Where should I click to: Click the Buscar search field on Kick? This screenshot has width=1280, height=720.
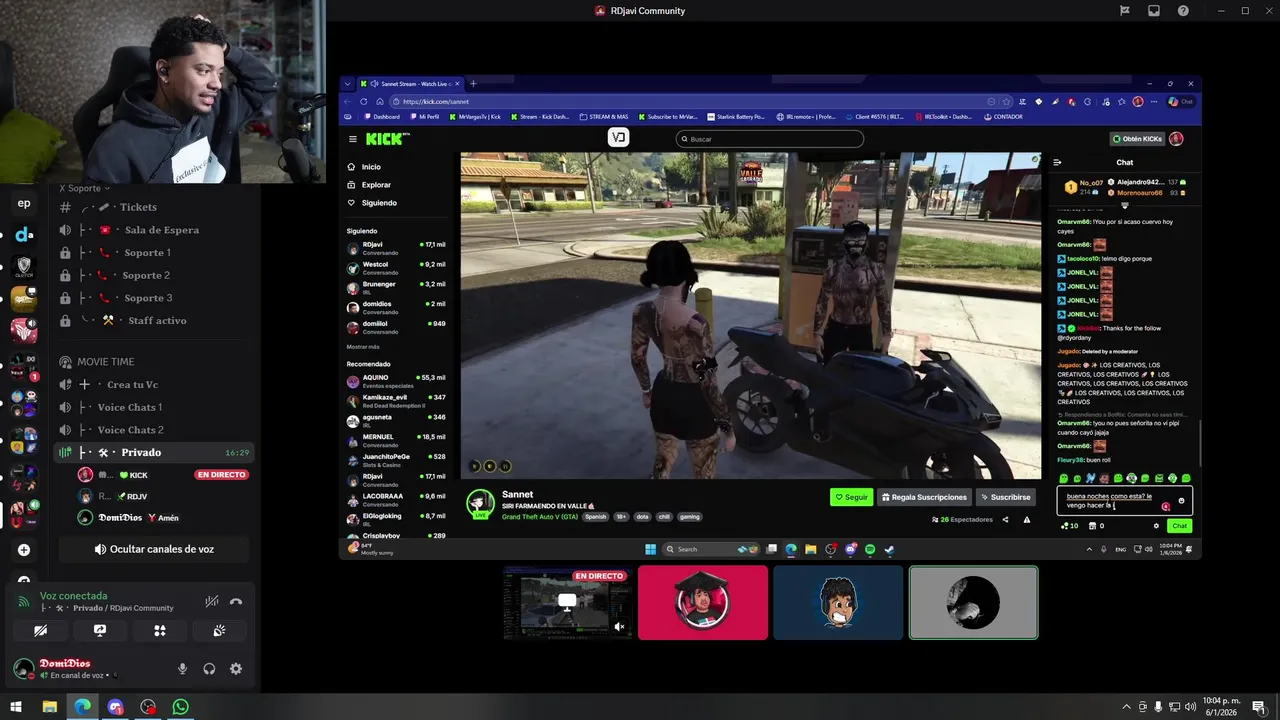(769, 139)
